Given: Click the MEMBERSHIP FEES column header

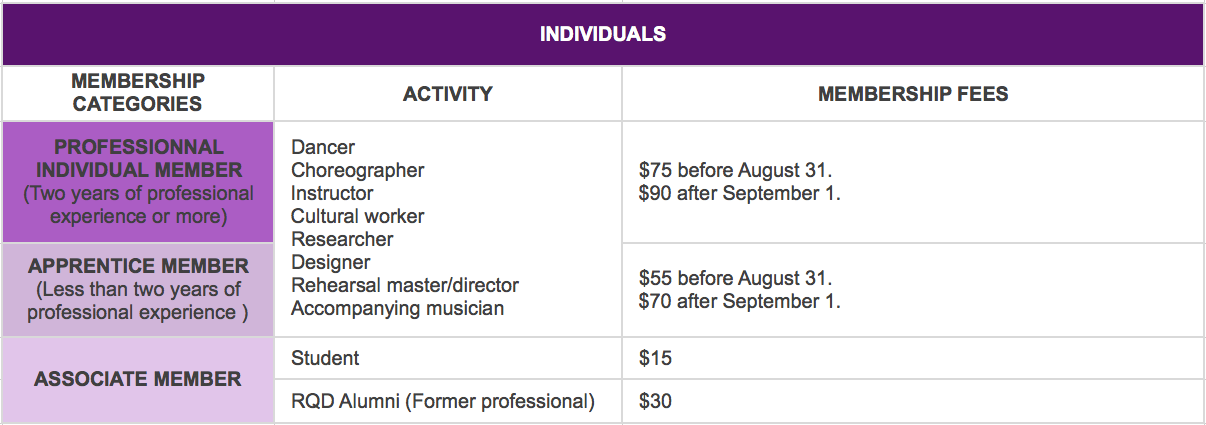Looking at the screenshot, I should [913, 94].
